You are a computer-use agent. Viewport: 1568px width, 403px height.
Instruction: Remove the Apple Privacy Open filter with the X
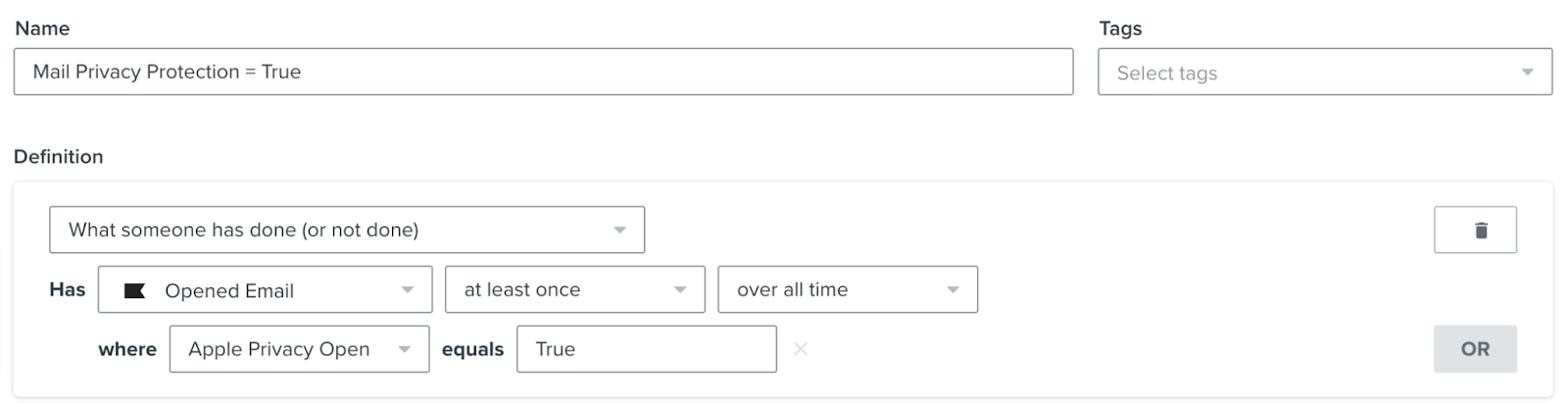click(801, 349)
